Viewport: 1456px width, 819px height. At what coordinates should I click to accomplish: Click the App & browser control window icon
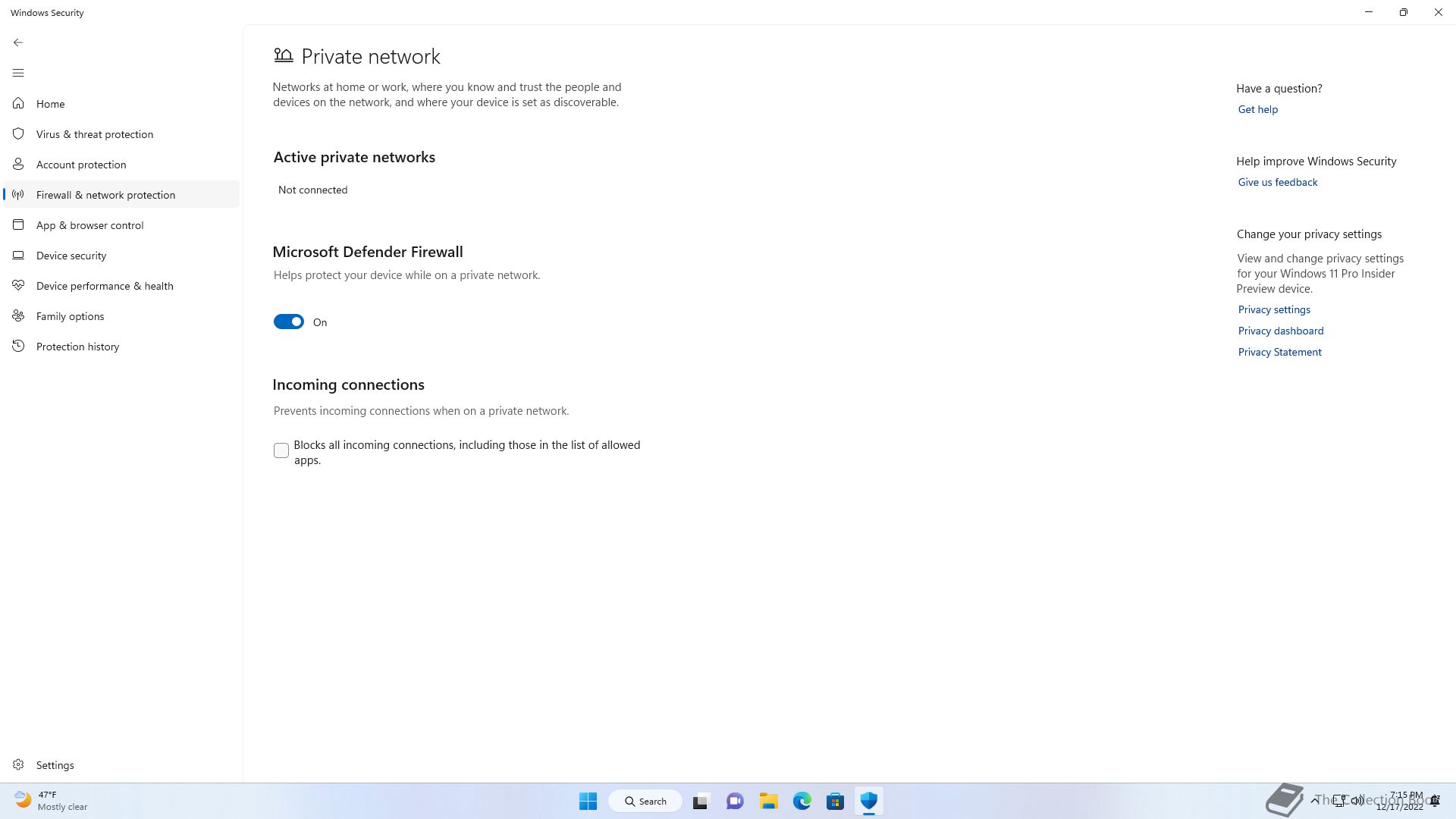click(18, 224)
